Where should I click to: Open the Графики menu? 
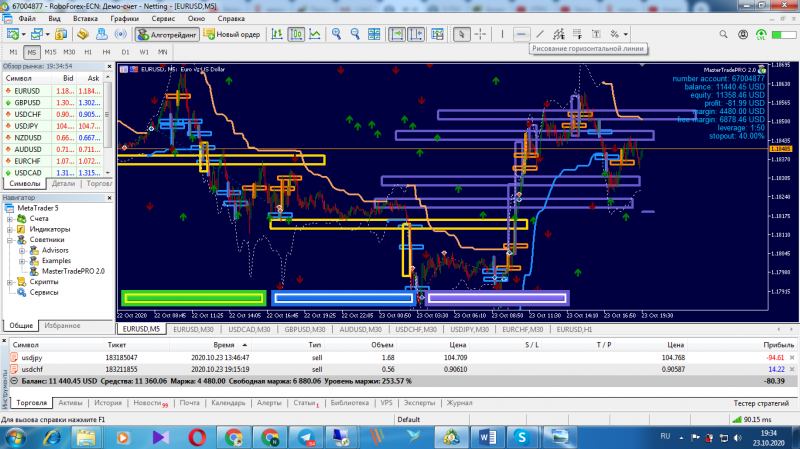(x=125, y=18)
